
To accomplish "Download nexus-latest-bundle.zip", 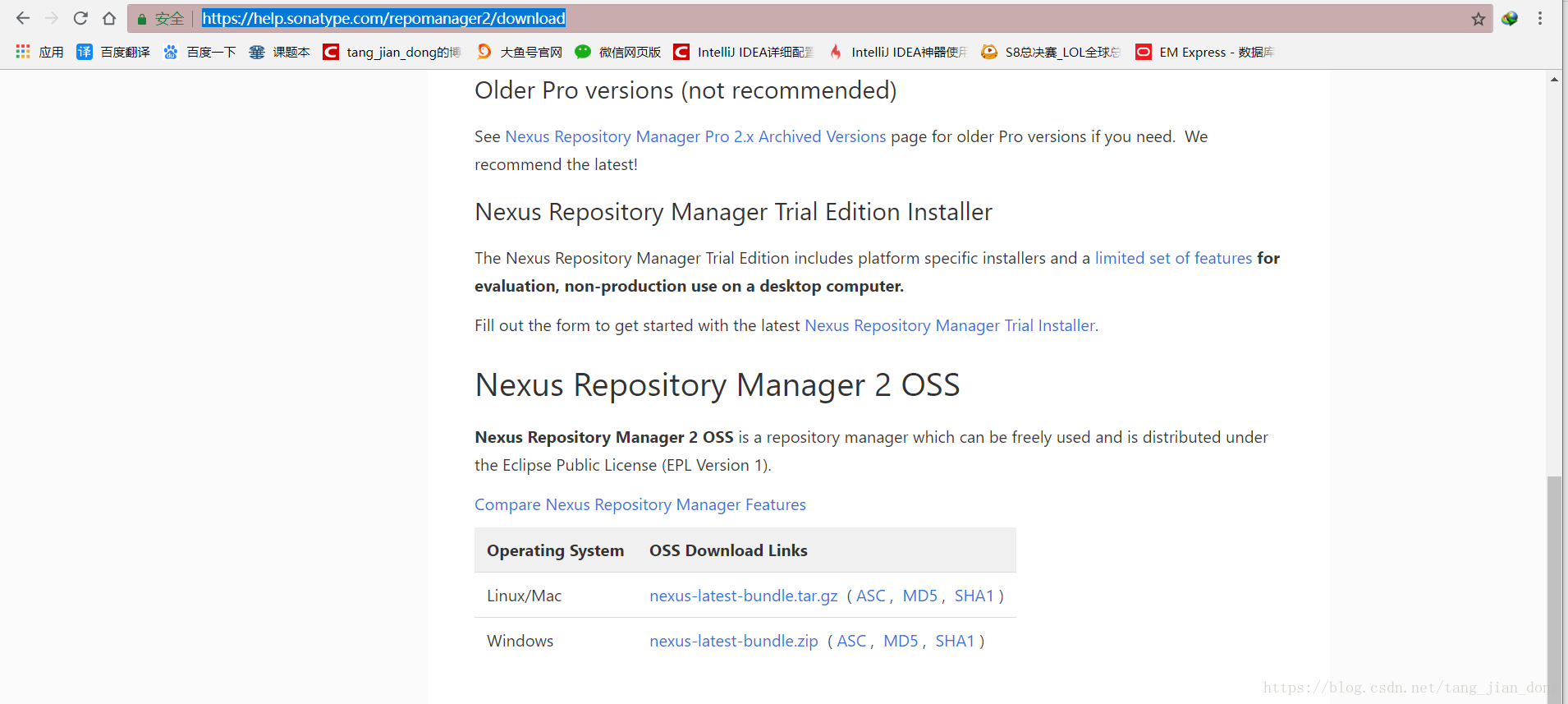I will (x=734, y=641).
